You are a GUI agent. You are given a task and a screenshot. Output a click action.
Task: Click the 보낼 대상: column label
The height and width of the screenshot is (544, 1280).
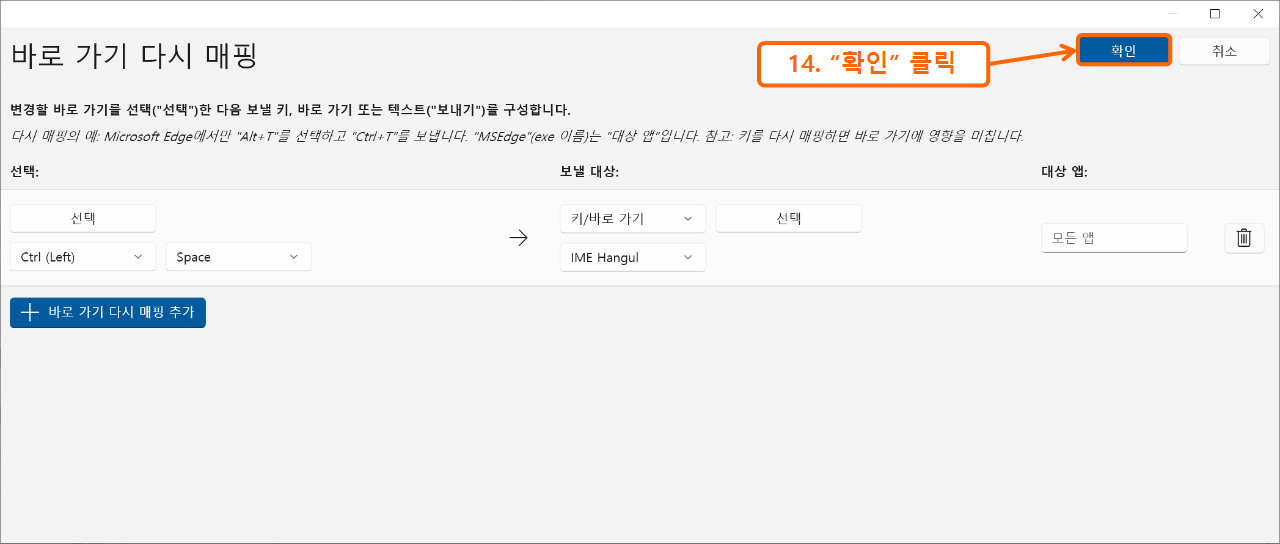pyautogui.click(x=590, y=171)
